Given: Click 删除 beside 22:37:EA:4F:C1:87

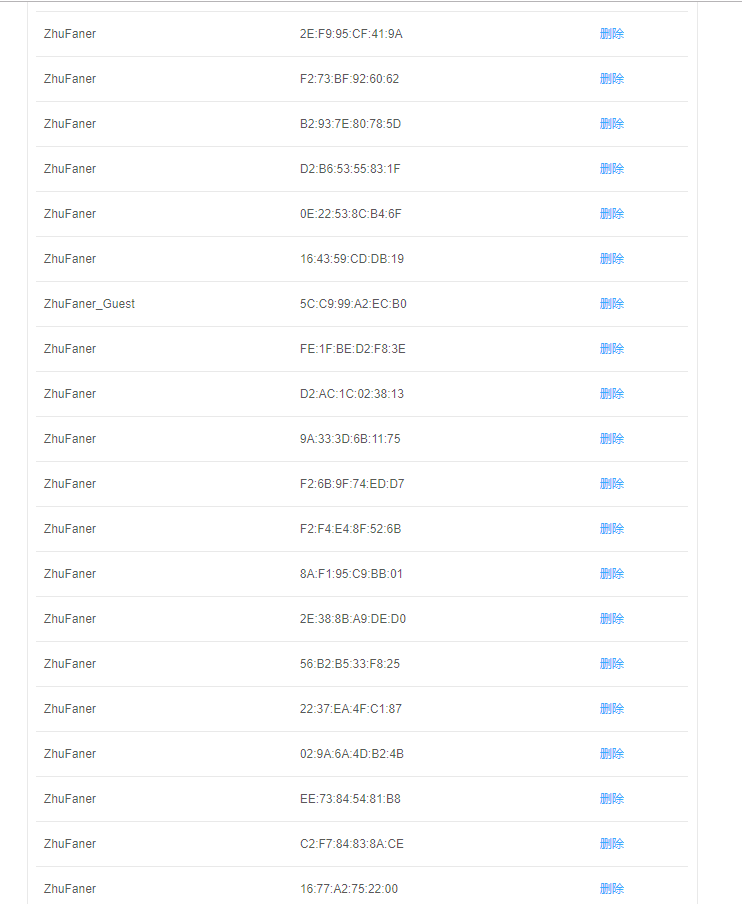Looking at the screenshot, I should (x=611, y=709).
